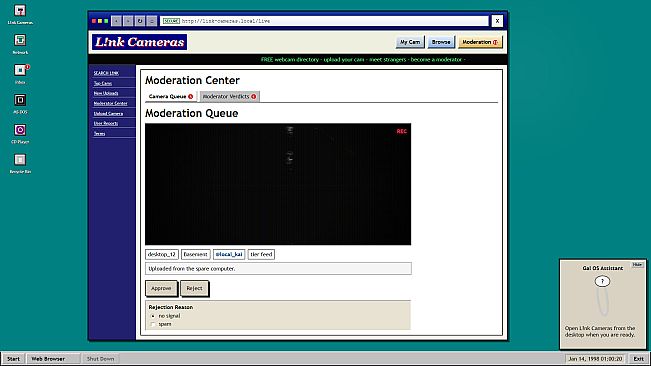Click the 'Uploaded from the spare computer.' description
This screenshot has height=366, width=651.
point(278,268)
